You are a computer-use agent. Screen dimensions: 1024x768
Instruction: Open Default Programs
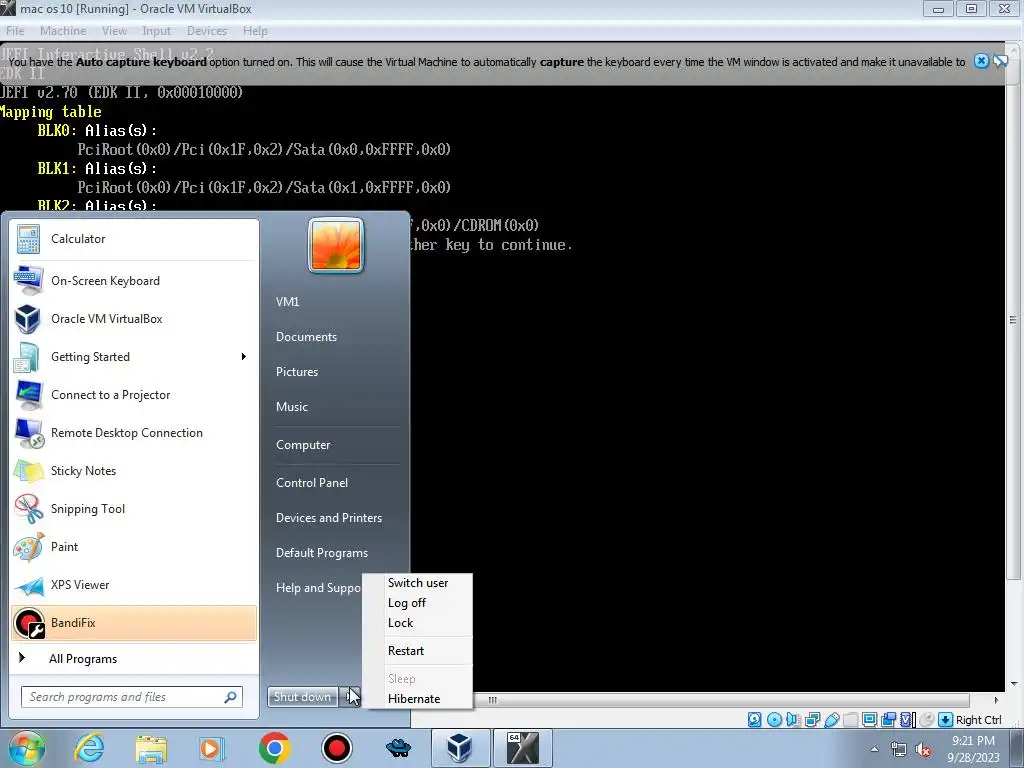(322, 553)
